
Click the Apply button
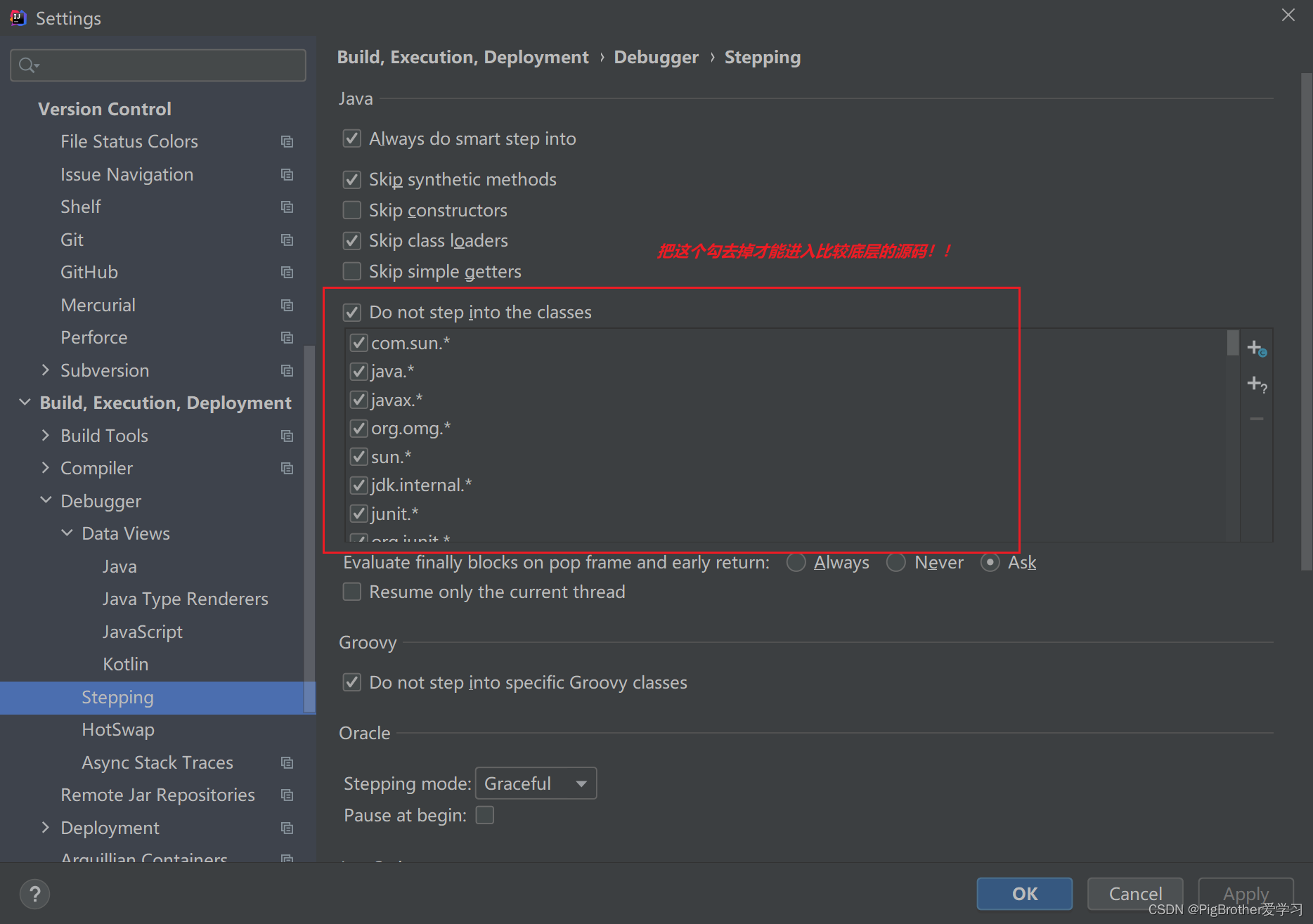[x=1246, y=893]
